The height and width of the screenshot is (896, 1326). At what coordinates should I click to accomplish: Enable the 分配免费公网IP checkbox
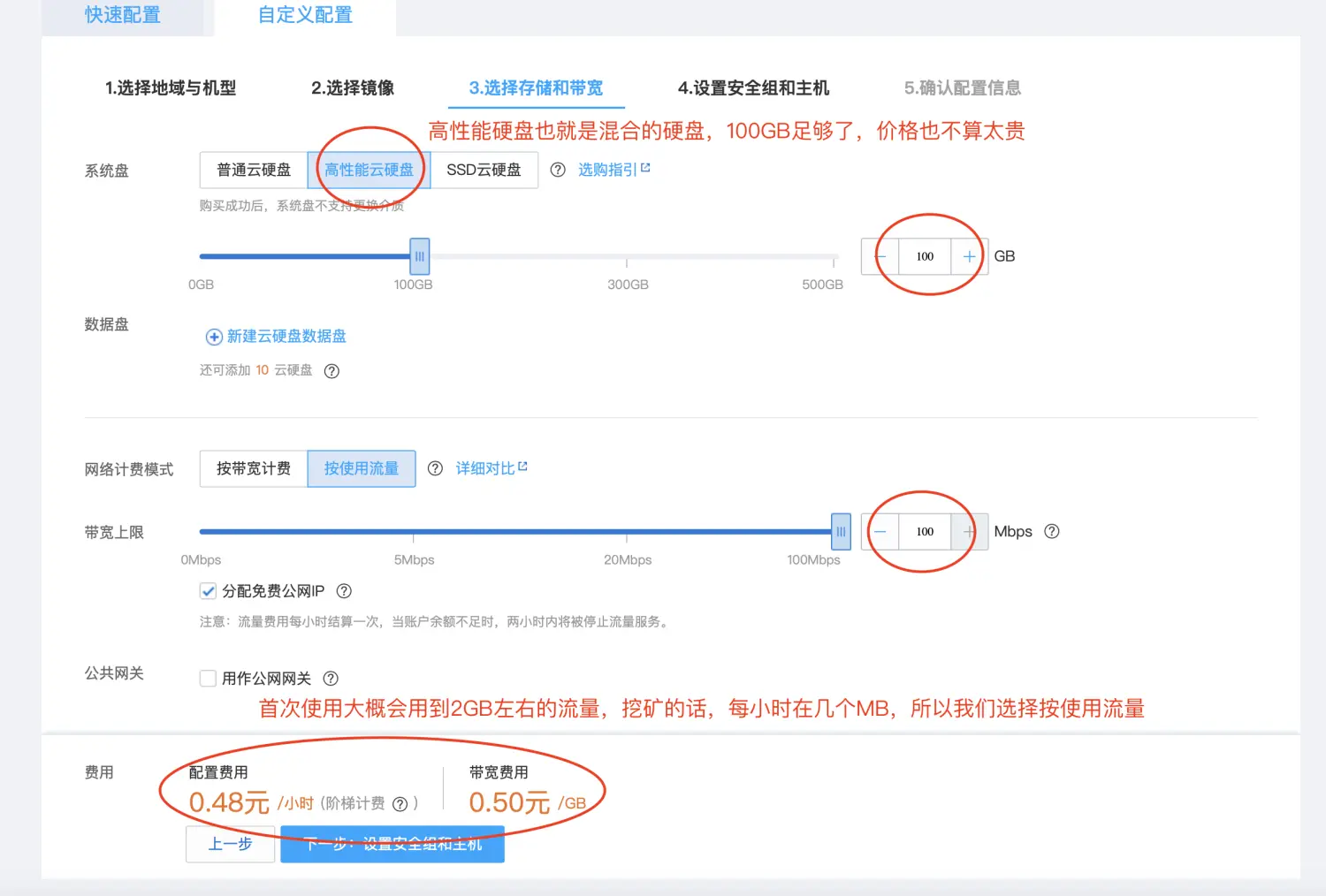[x=208, y=591]
